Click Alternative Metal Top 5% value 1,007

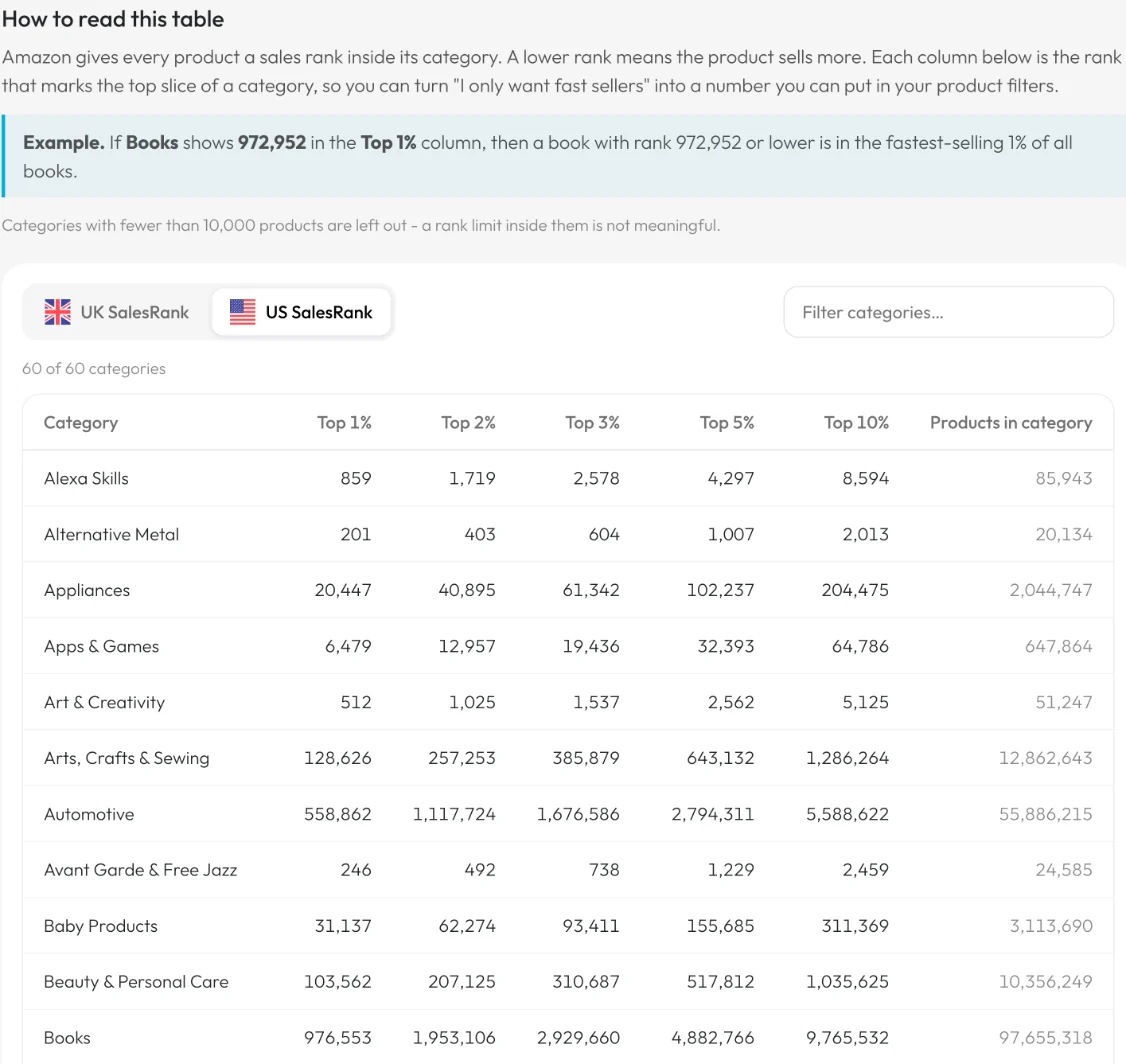coord(731,534)
